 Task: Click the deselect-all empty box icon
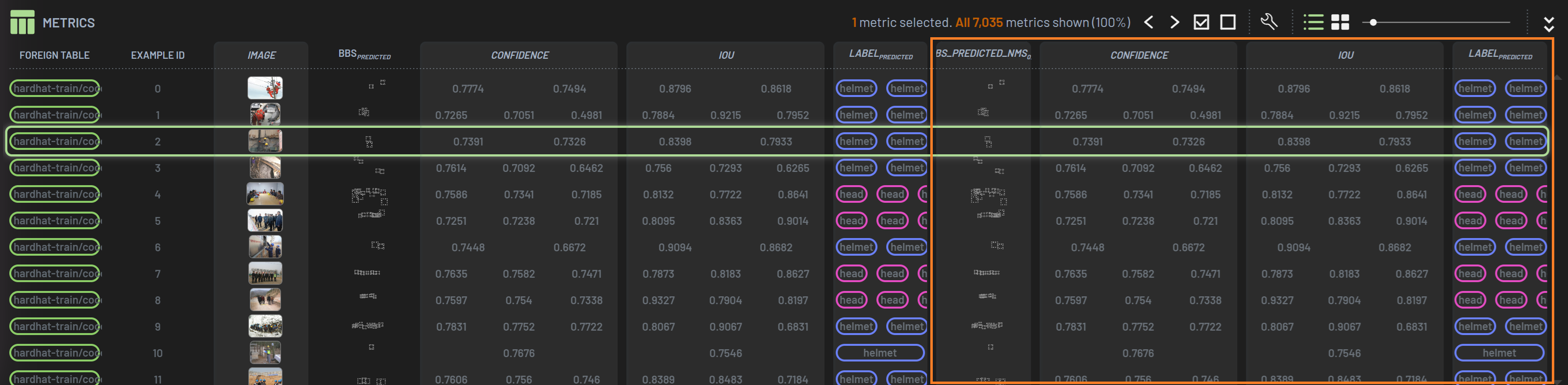click(1228, 23)
